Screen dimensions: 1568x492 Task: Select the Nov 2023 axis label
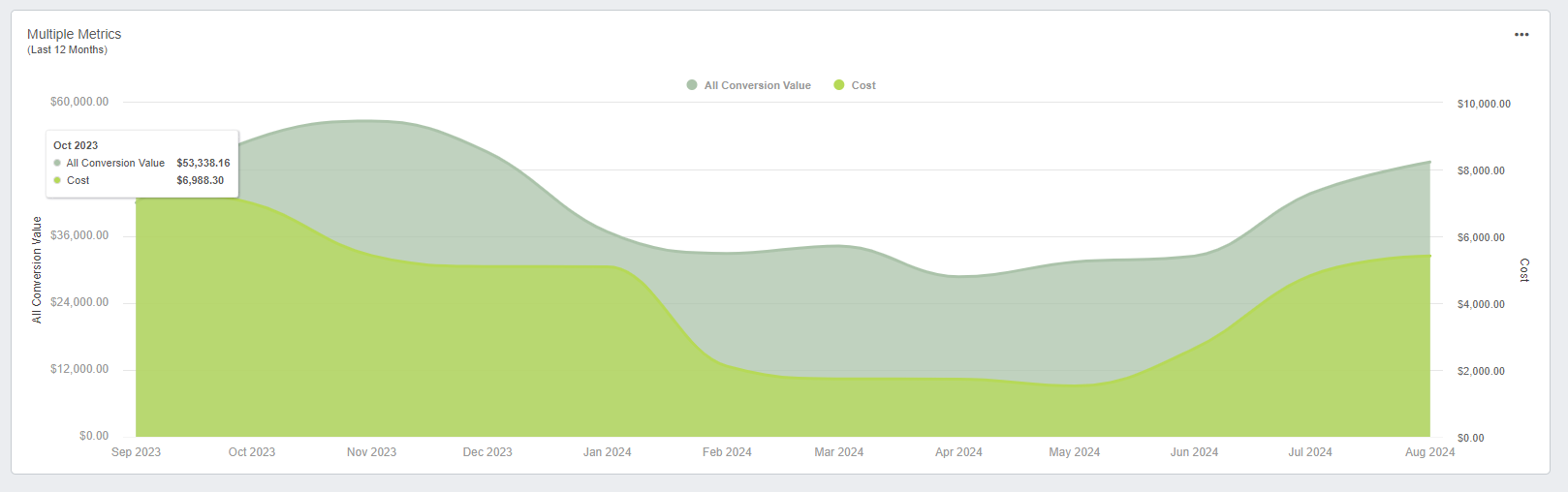[x=372, y=452]
